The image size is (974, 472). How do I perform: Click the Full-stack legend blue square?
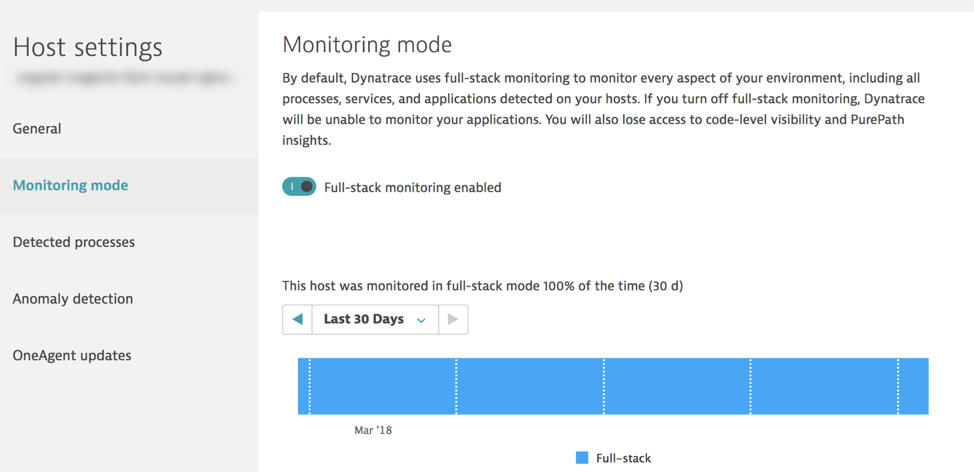click(x=582, y=458)
